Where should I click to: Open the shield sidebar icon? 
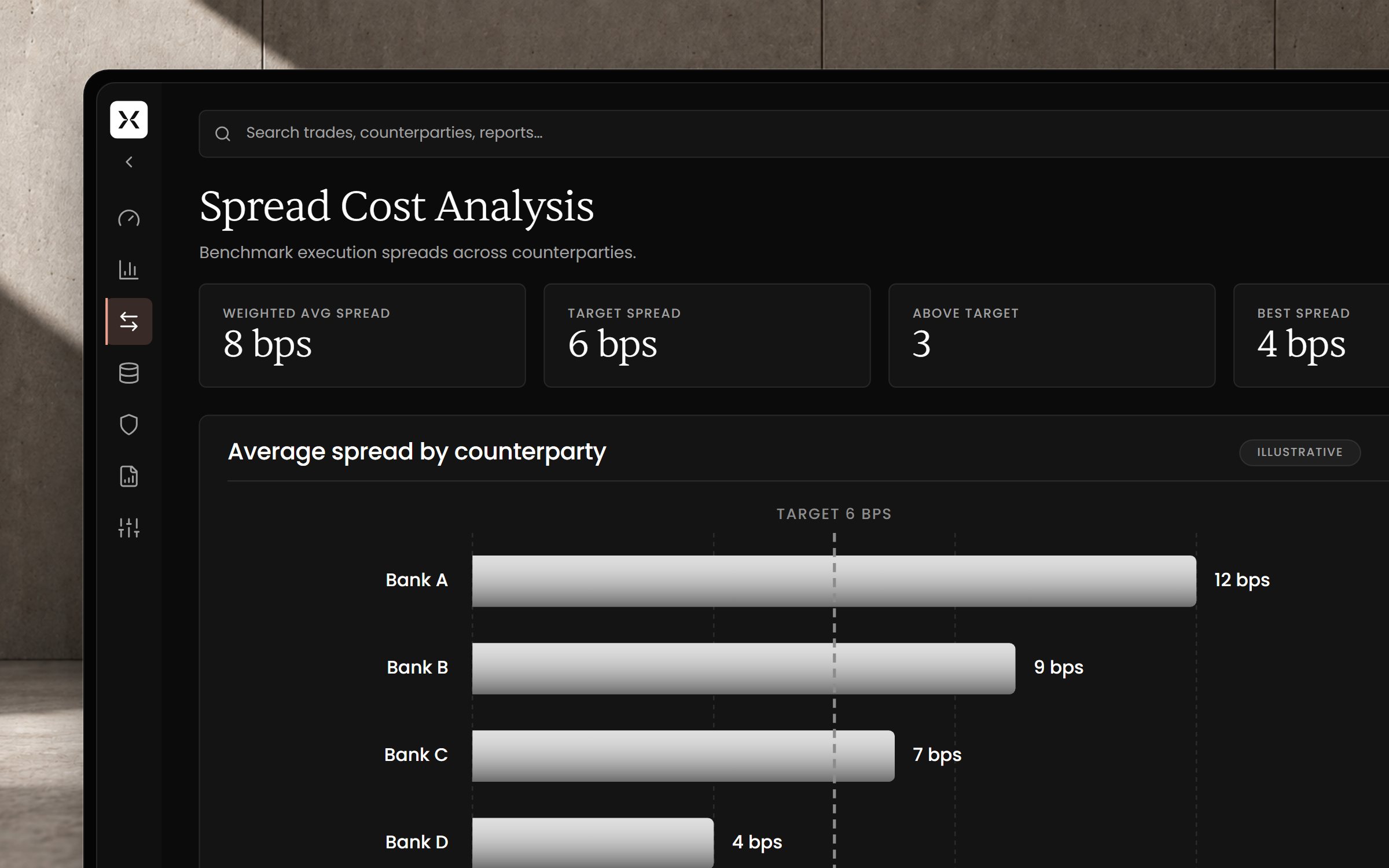[128, 425]
